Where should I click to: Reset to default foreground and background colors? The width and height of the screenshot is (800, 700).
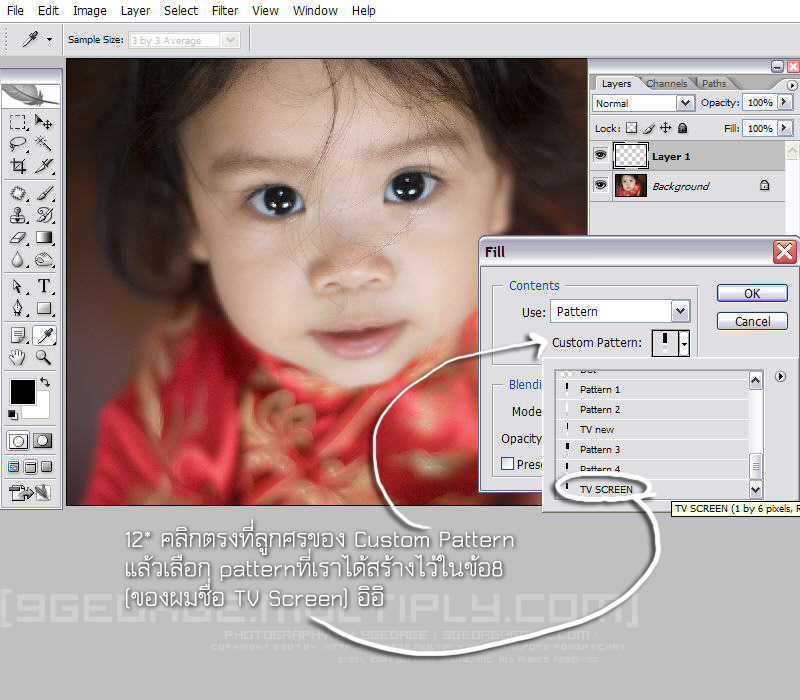[x=13, y=414]
